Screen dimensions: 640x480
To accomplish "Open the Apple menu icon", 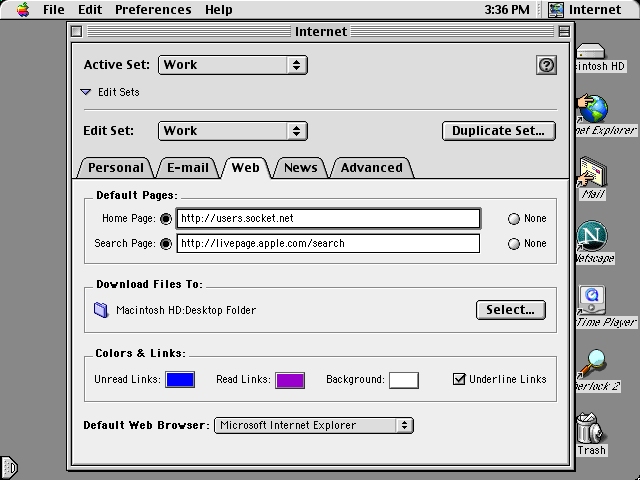I will point(23,9).
